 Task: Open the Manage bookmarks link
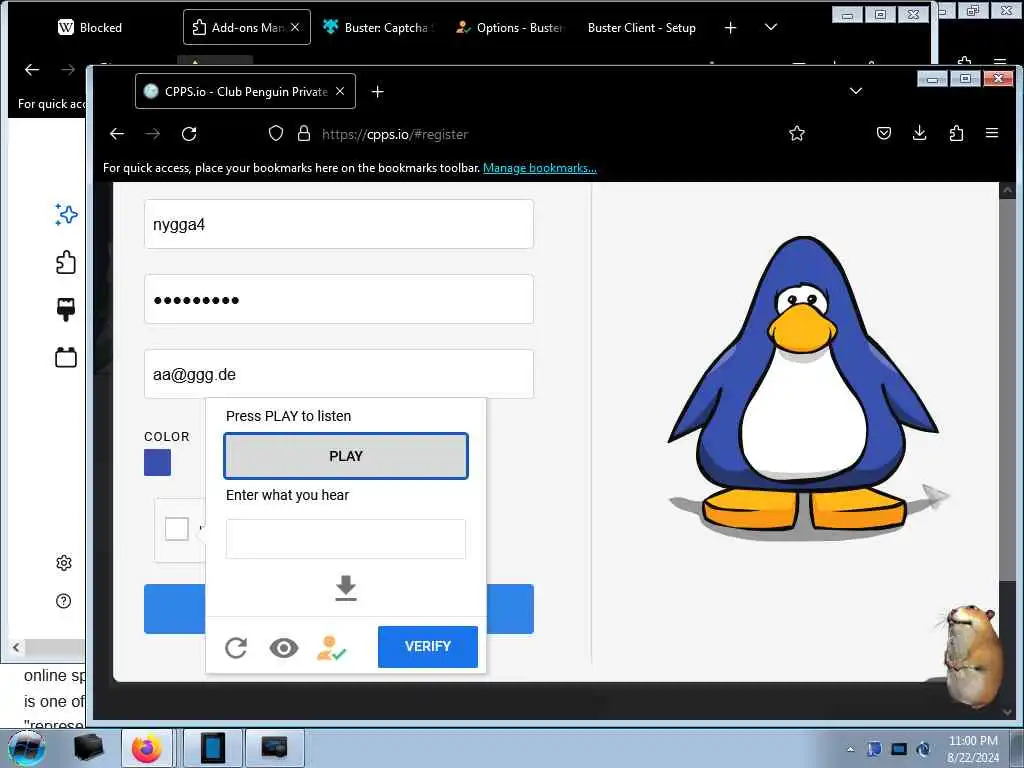point(539,168)
